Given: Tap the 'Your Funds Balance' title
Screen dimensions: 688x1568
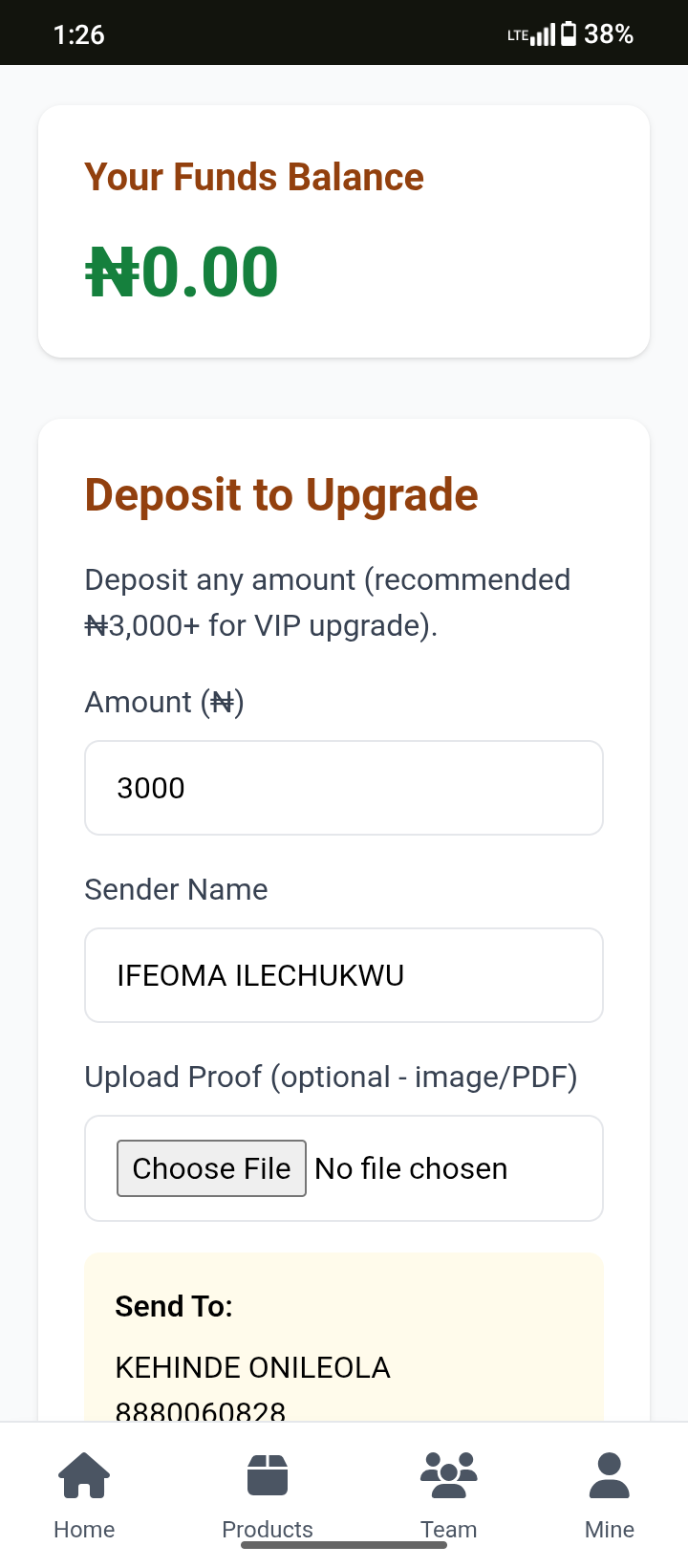Looking at the screenshot, I should [x=254, y=178].
